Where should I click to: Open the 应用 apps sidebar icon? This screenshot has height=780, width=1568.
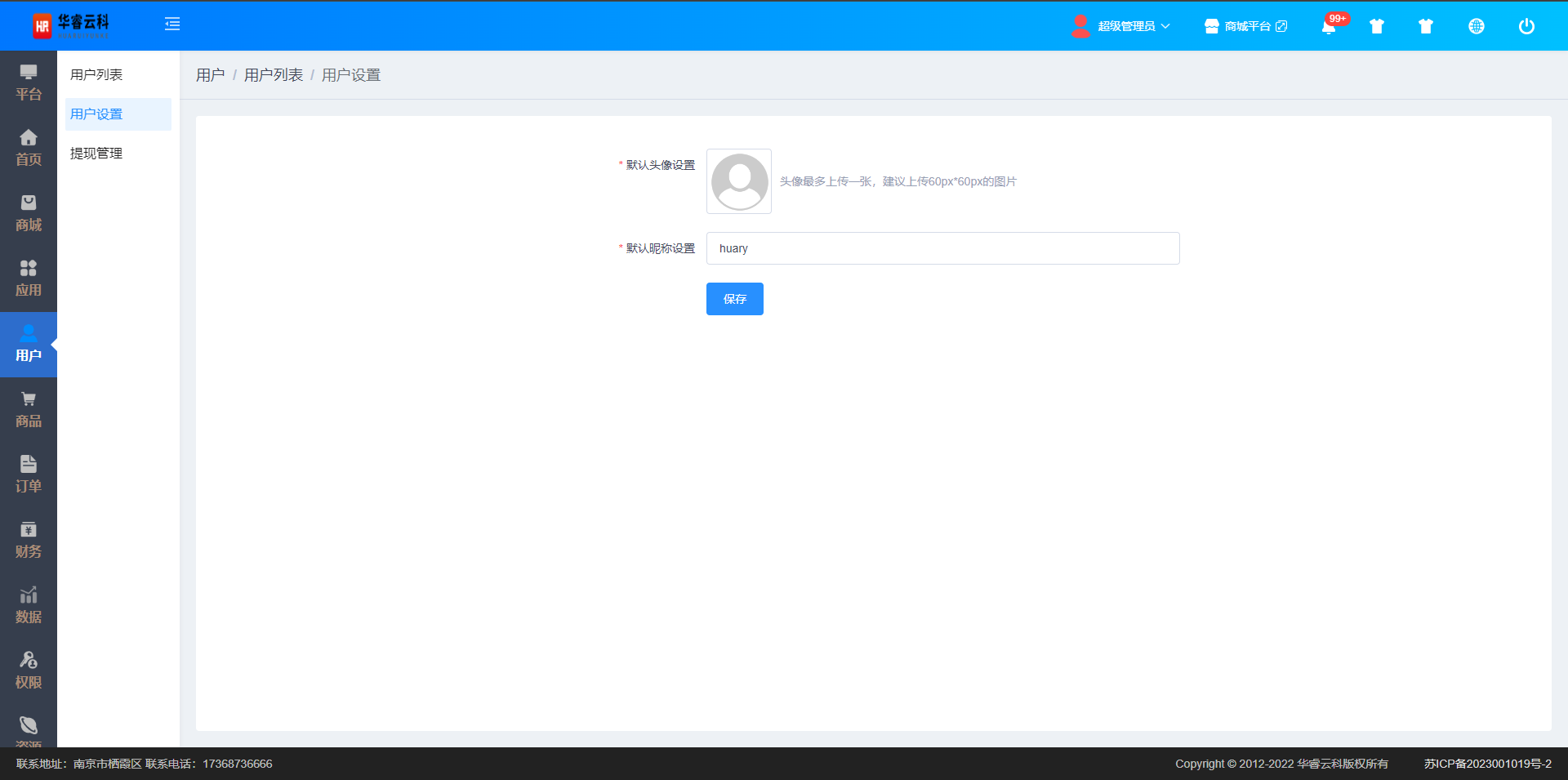coord(29,279)
